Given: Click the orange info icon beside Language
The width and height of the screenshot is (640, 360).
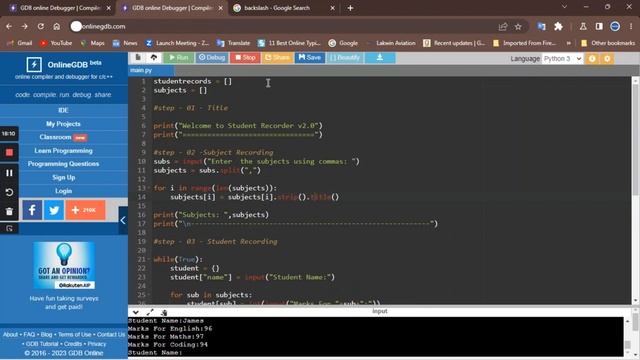Looking at the screenshot, I should [x=592, y=59].
